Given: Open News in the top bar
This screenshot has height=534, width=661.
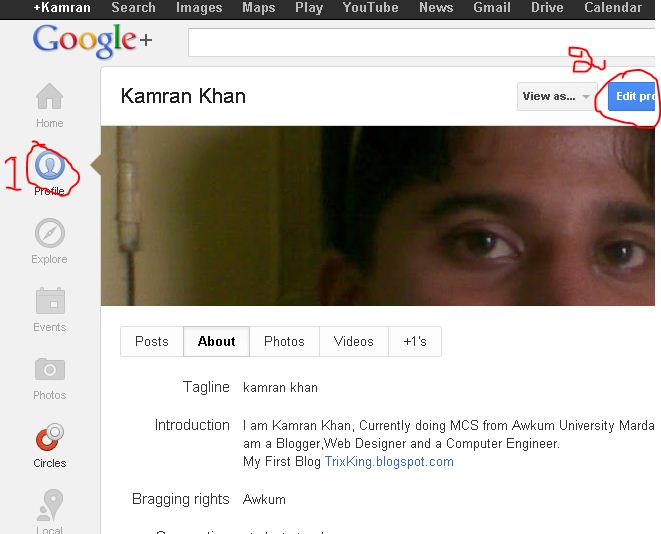Looking at the screenshot, I should tap(436, 8).
